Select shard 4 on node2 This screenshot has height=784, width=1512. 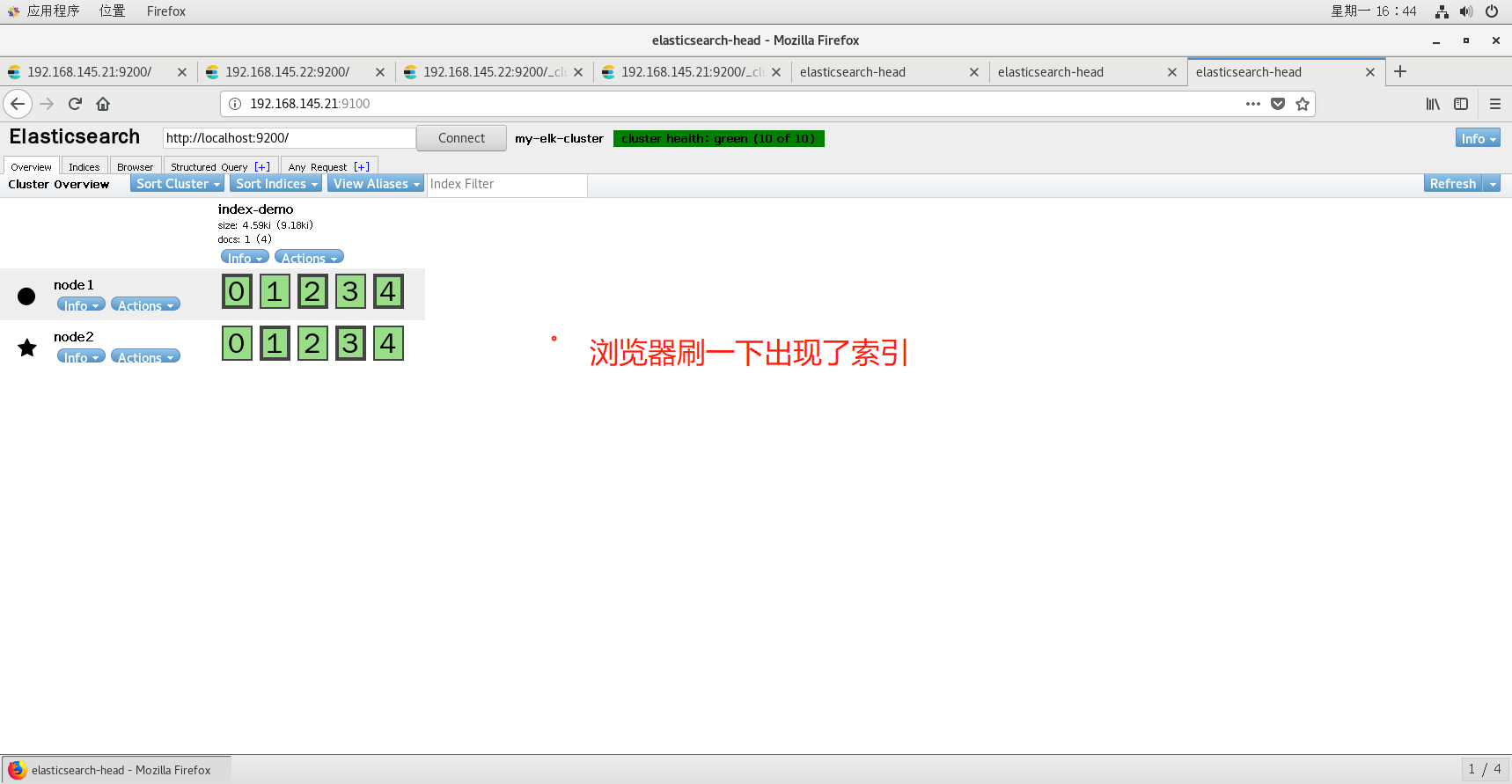click(x=388, y=343)
